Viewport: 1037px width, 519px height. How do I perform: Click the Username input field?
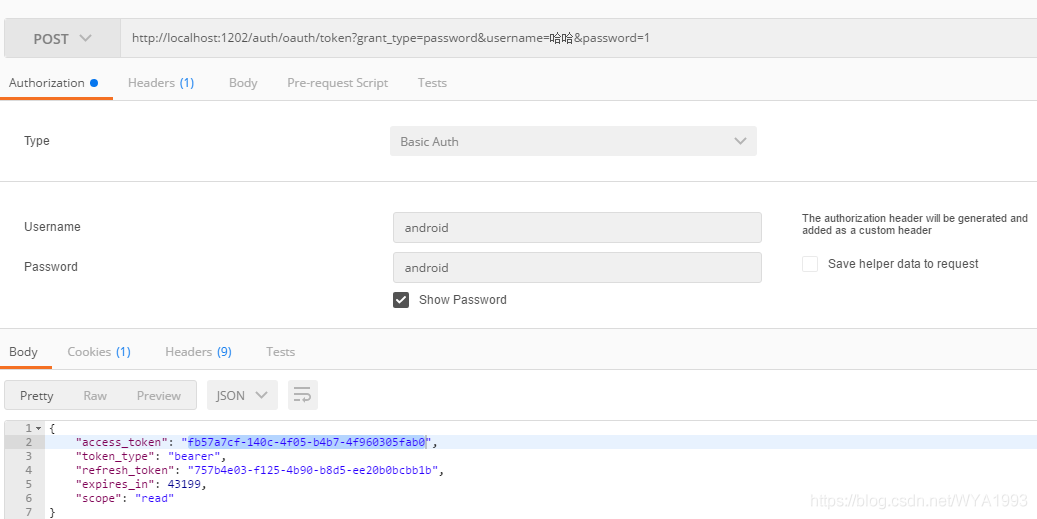(x=577, y=228)
